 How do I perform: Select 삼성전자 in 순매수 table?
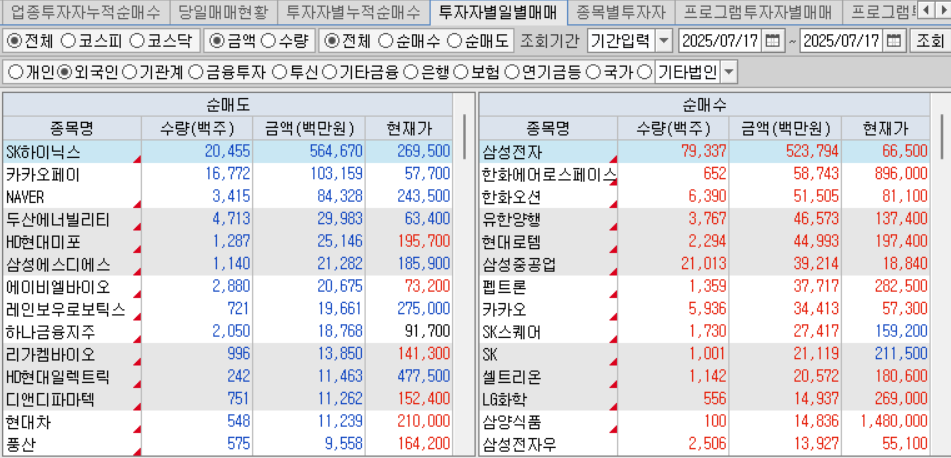(x=512, y=152)
